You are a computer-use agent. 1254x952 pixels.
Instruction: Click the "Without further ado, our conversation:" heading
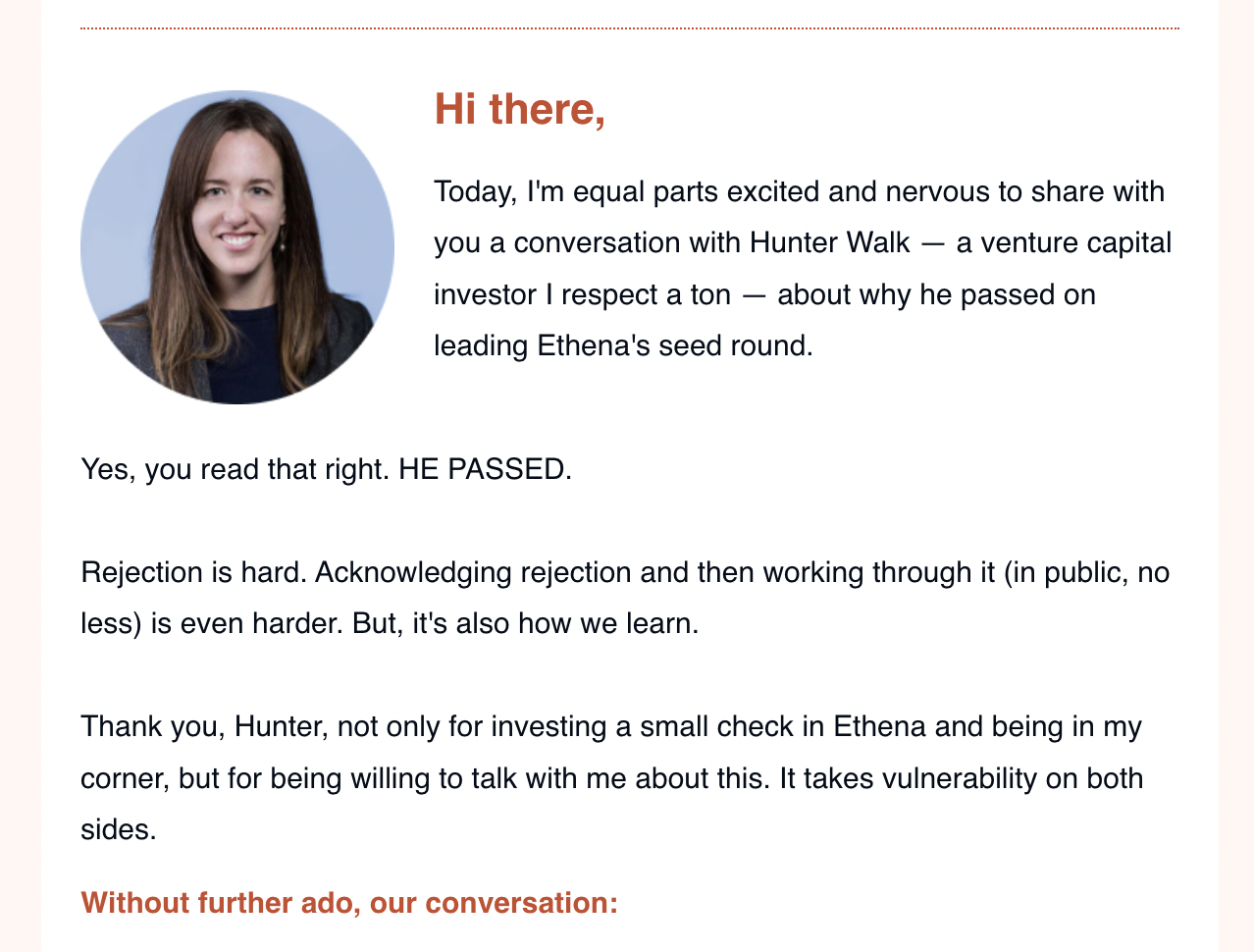[x=349, y=902]
